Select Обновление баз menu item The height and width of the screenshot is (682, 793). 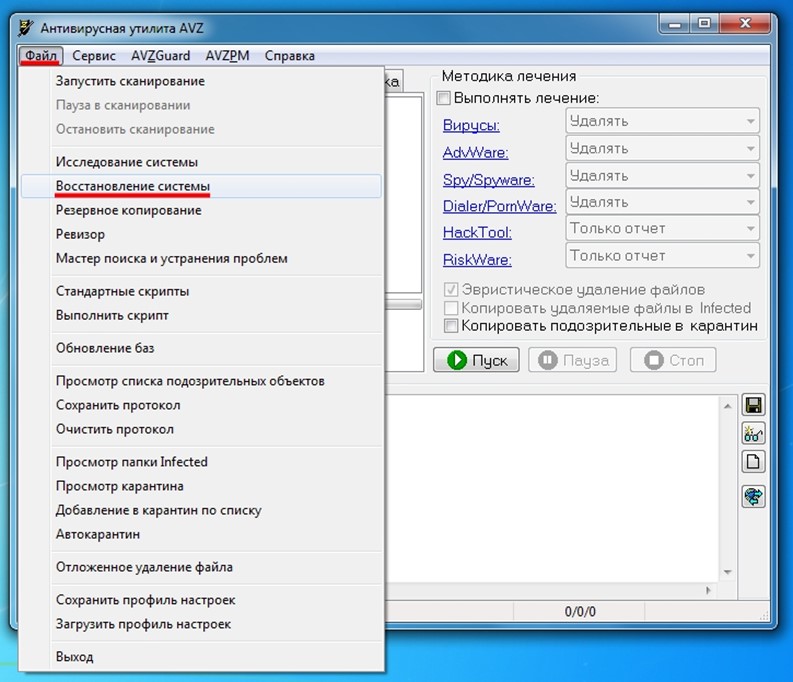(201, 348)
